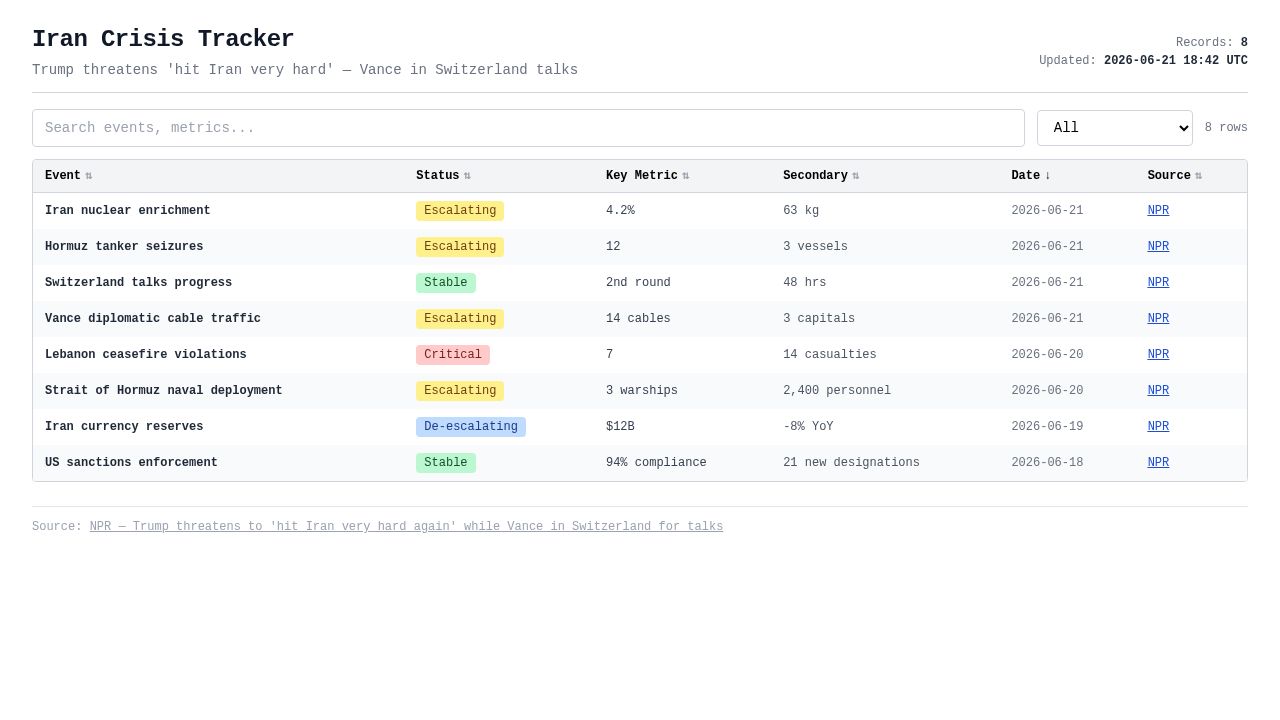Click Stable badge for Switzerland talks progress
The image size is (1280, 720).
446,283
